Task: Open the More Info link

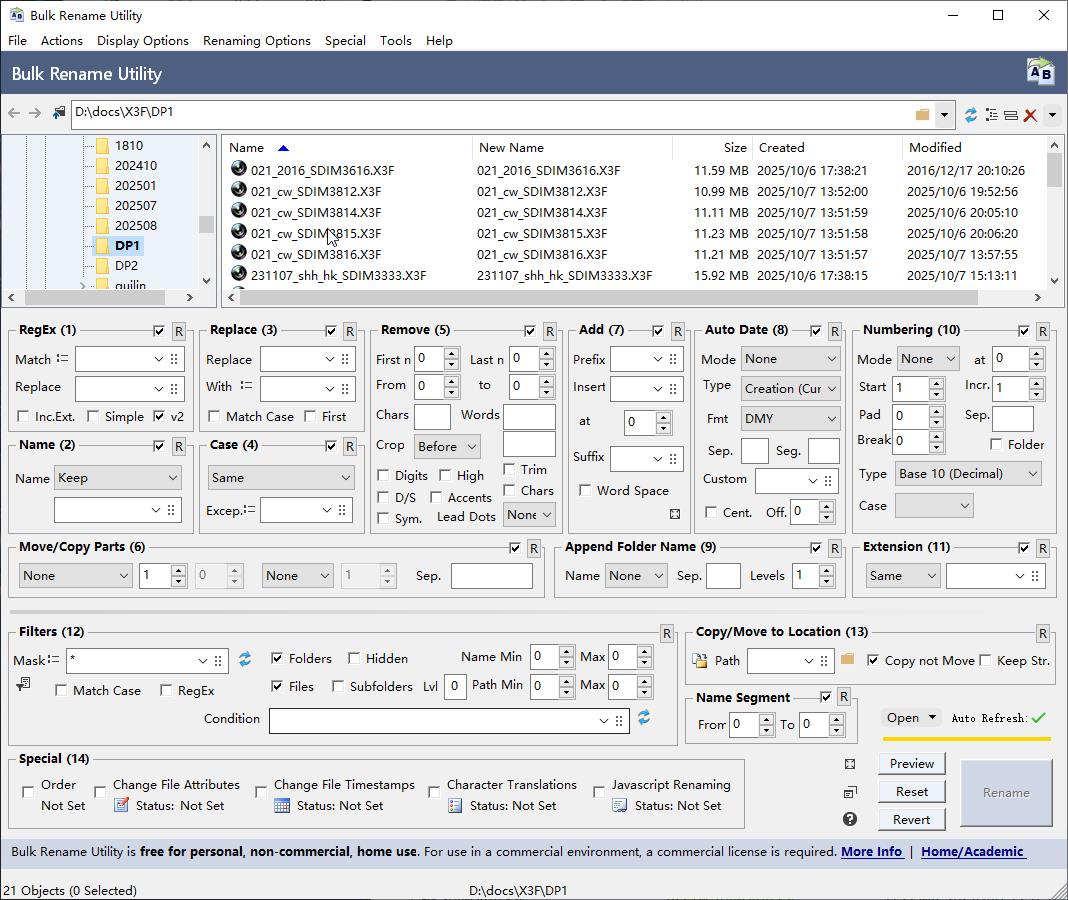Action: [x=872, y=852]
